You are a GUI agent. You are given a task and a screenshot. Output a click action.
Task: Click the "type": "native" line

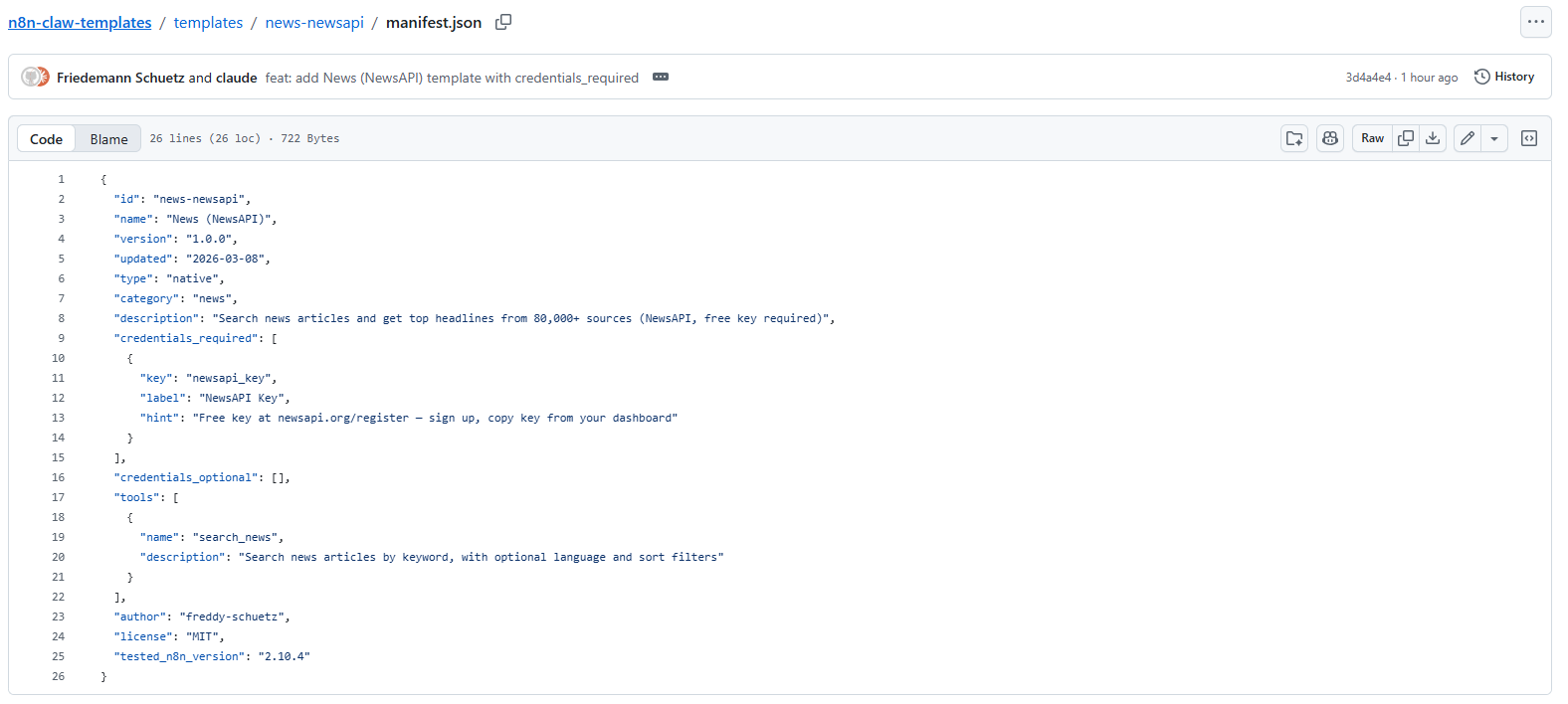click(x=169, y=278)
